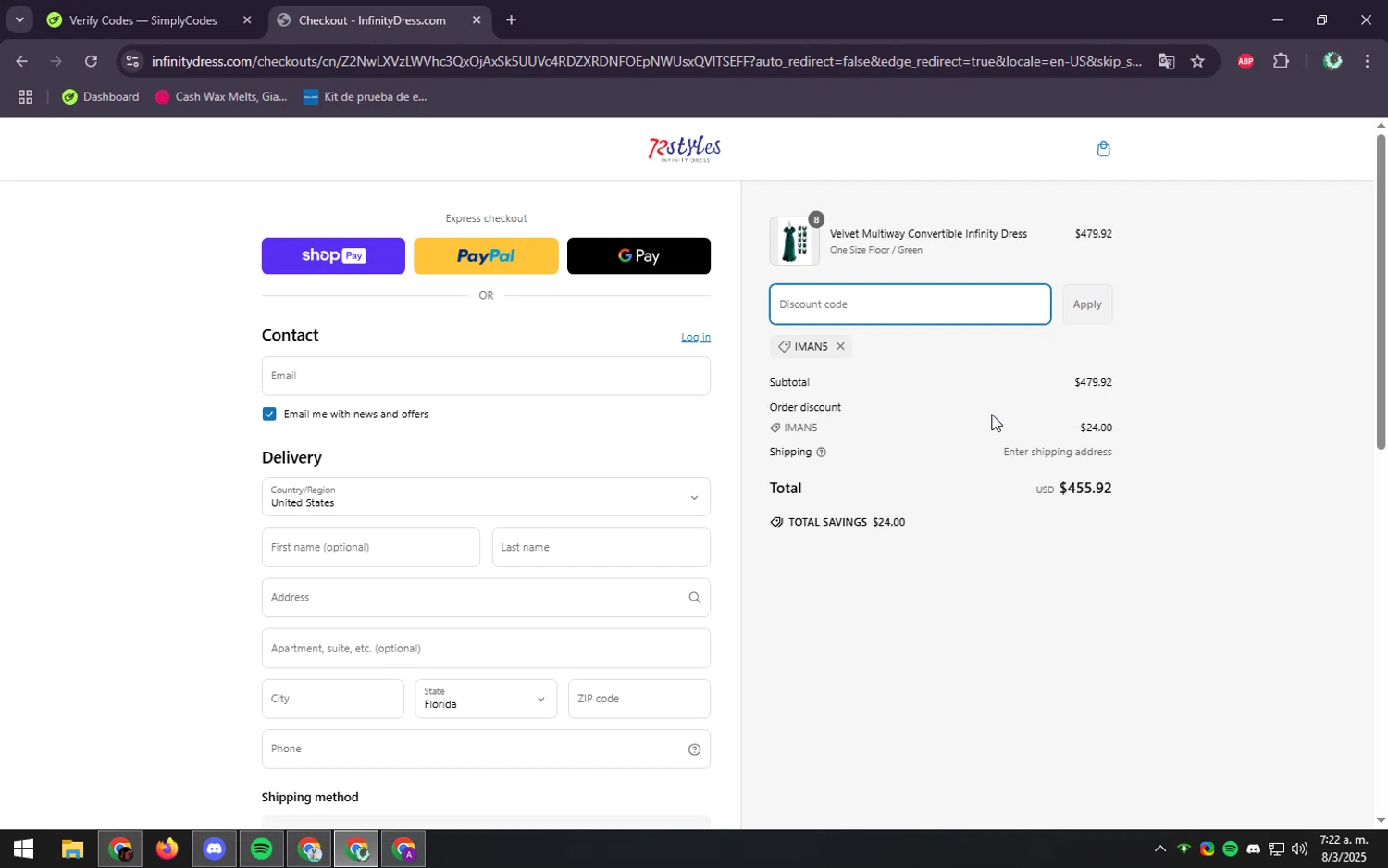The height and width of the screenshot is (868, 1388).
Task: Expand the State dropdown showing Florida
Action: coord(486,699)
